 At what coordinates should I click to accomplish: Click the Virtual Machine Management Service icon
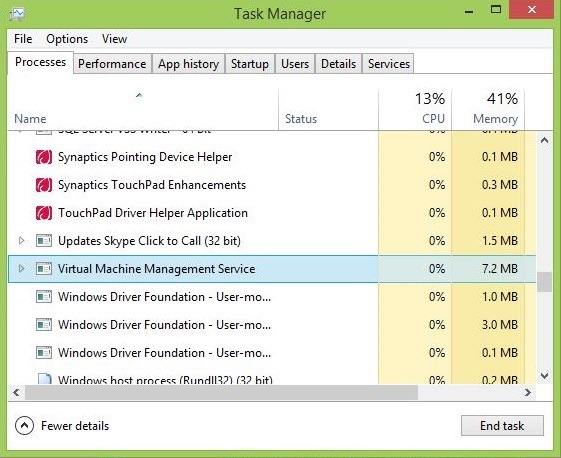pyautogui.click(x=44, y=269)
